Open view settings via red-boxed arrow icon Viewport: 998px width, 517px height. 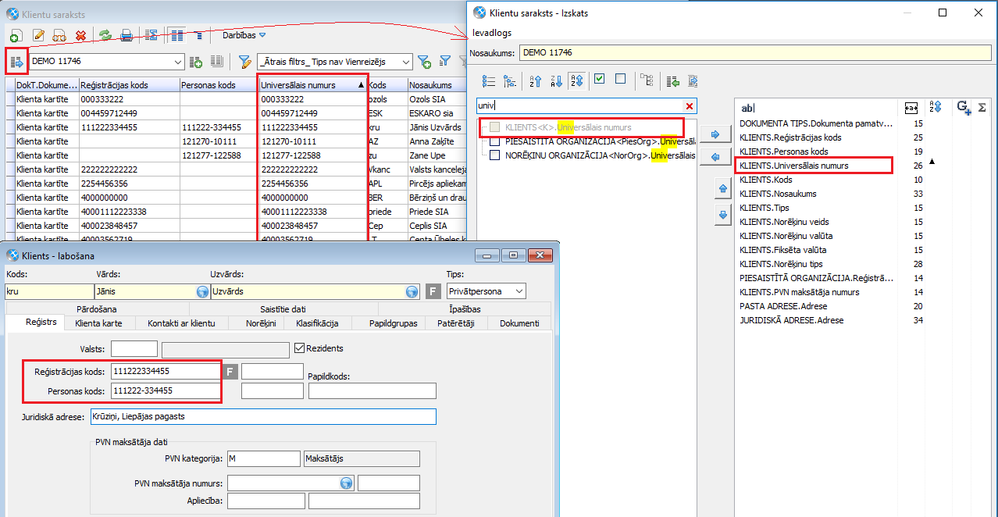(17, 62)
